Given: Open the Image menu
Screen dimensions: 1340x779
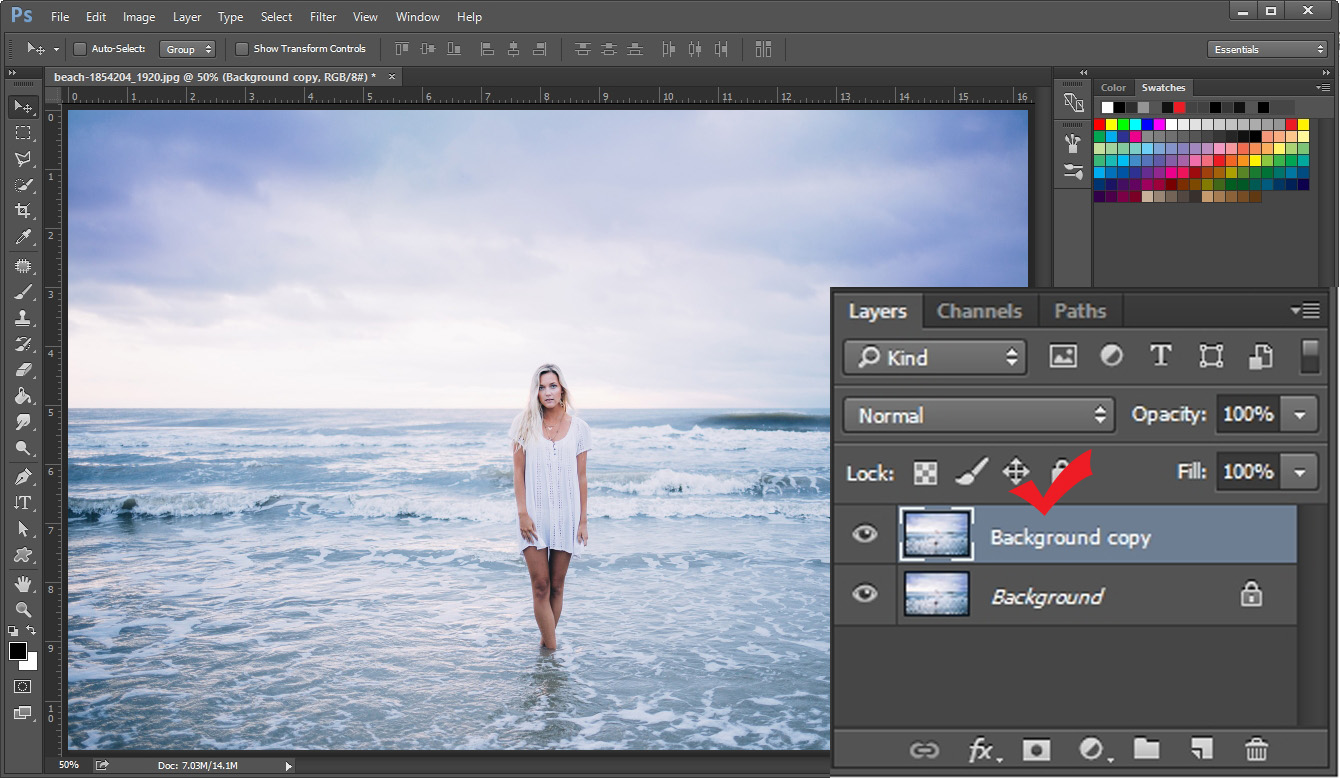Looking at the screenshot, I should click(x=139, y=17).
